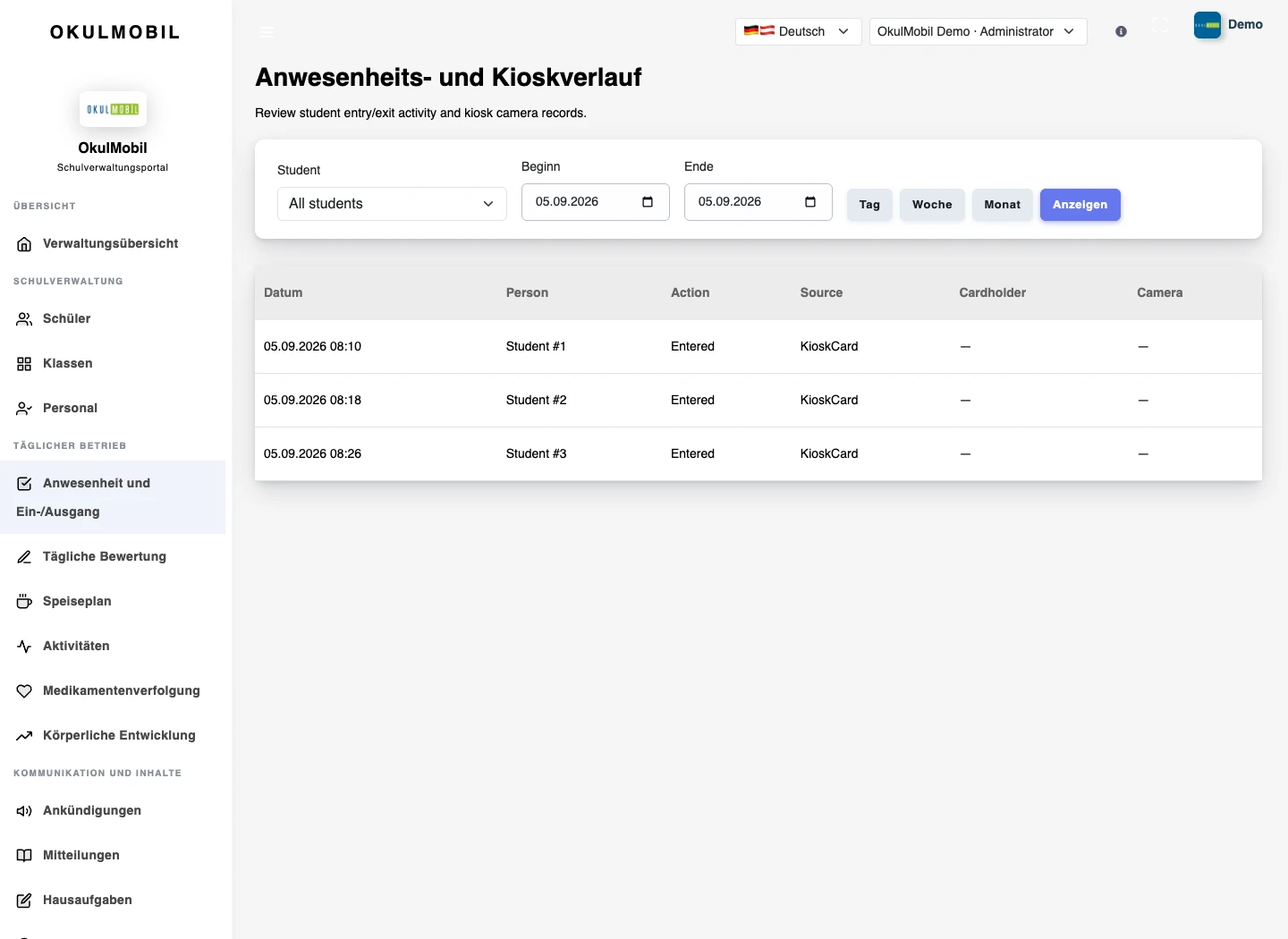Viewport: 1288px width, 939px height.
Task: Click the grid icon beside Klassen
Action: point(24,364)
